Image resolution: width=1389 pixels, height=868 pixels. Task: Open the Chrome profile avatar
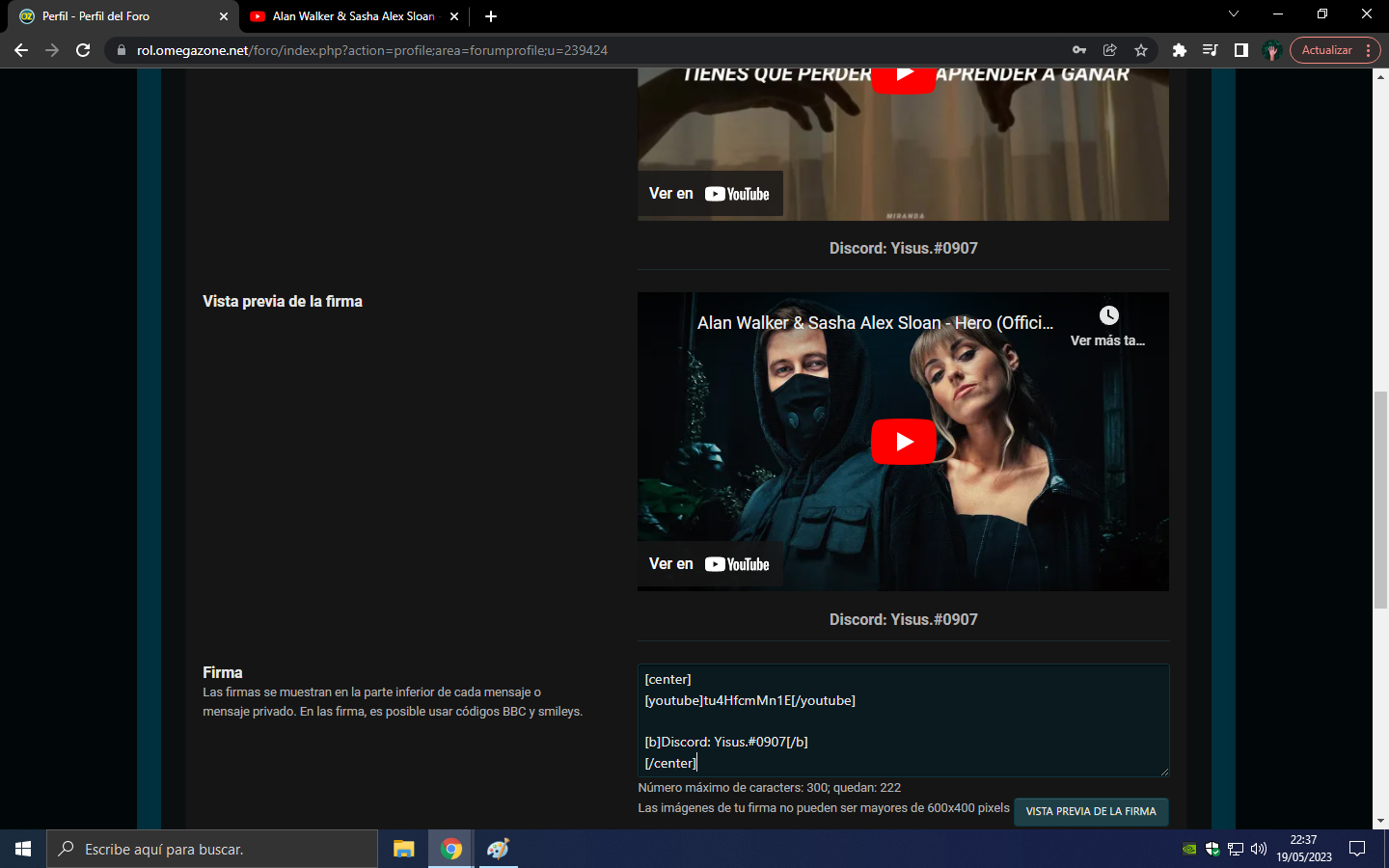point(1271,50)
